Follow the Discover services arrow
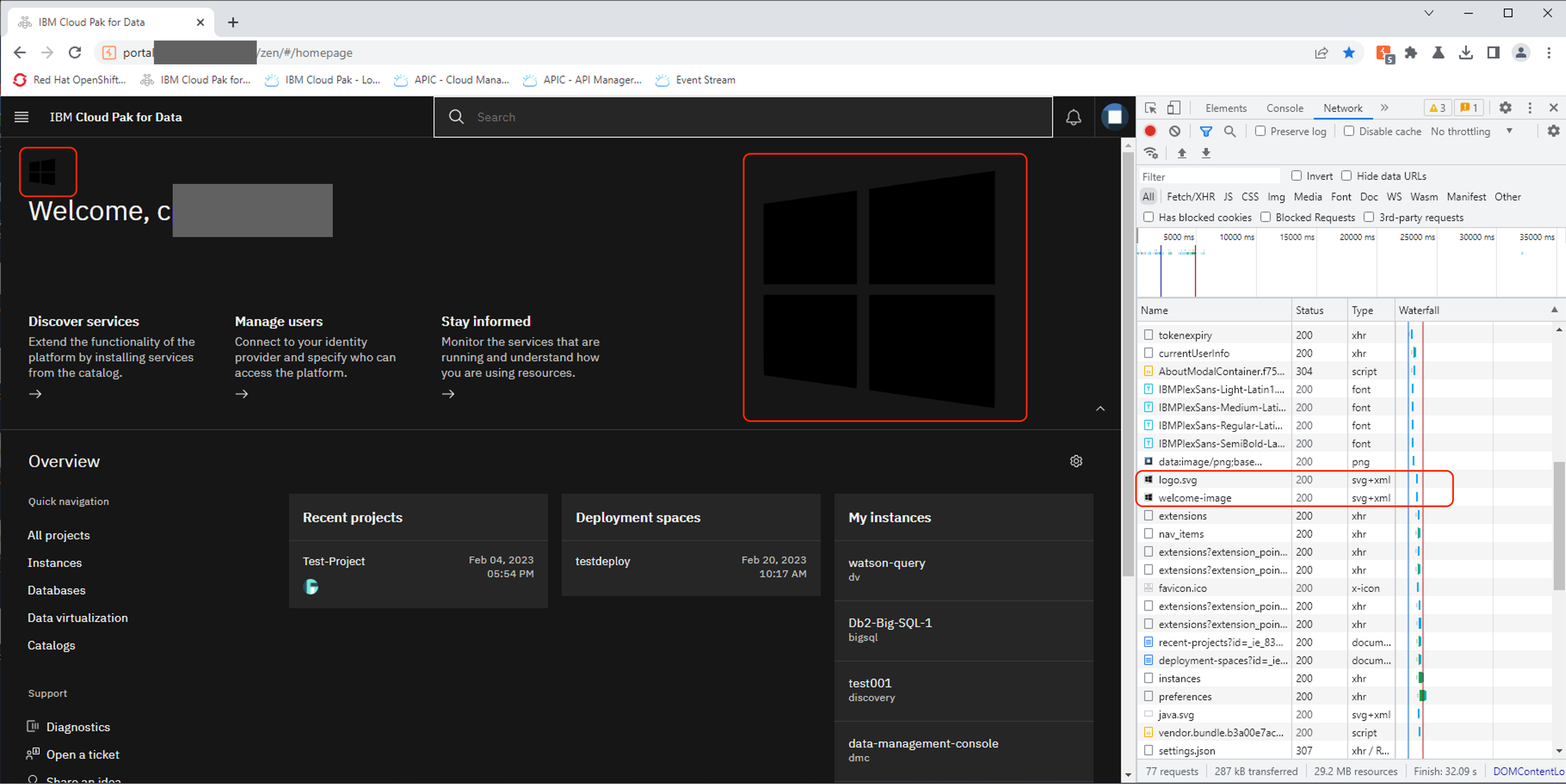 pyautogui.click(x=35, y=394)
